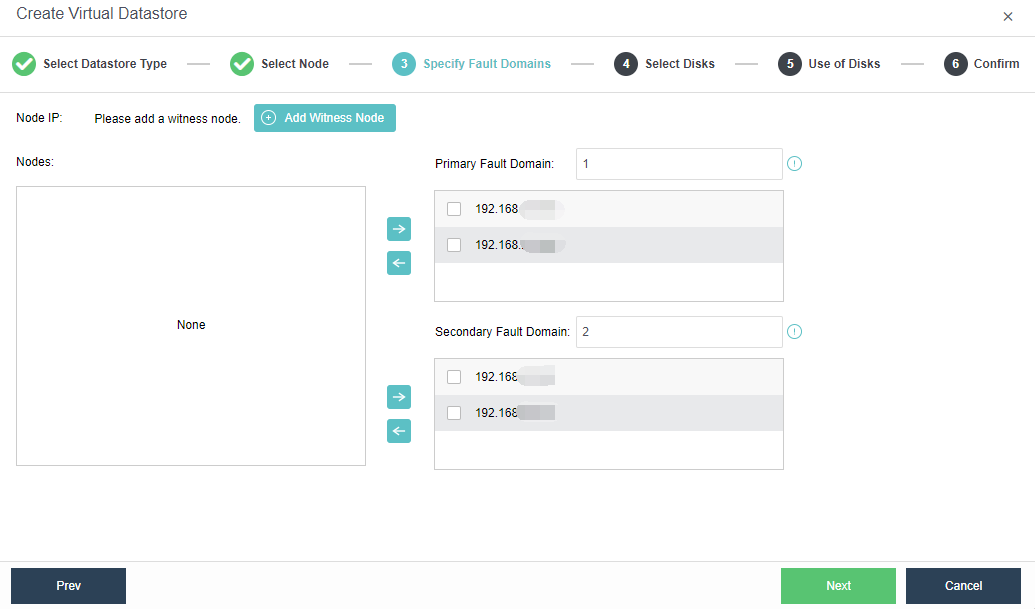1035x609 pixels.
Task: Check the second IP address in Secondary Fault Domain
Action: tap(455, 412)
